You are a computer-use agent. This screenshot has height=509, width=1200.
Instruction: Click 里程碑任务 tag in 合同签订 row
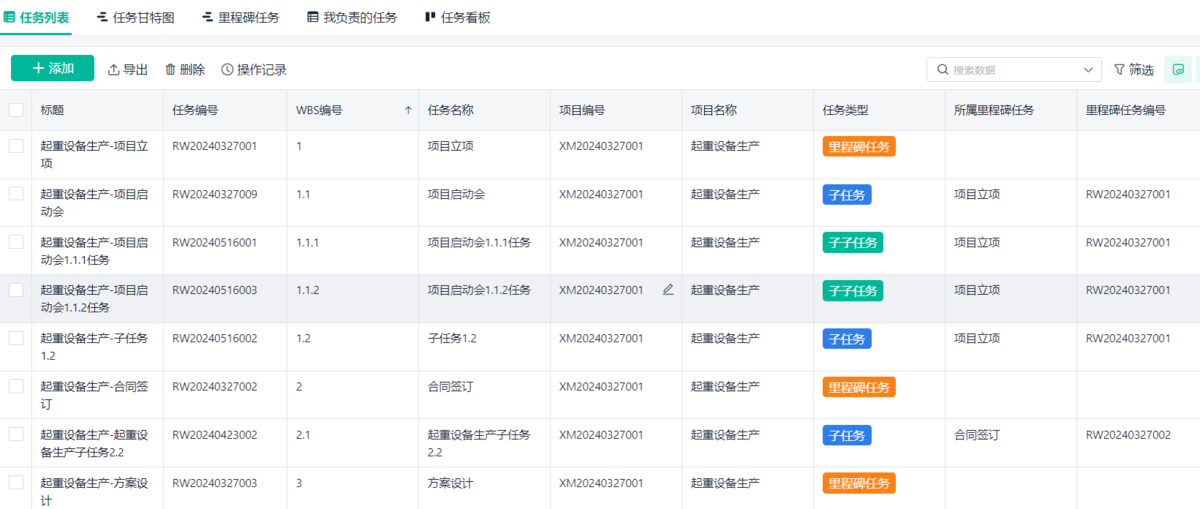point(859,386)
